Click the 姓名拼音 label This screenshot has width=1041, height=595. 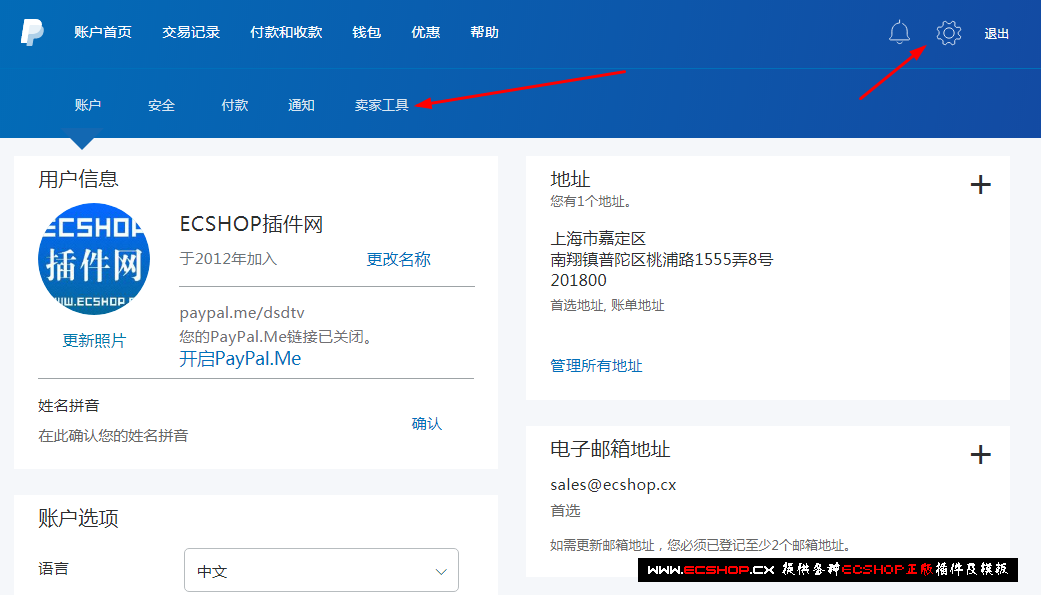point(69,406)
